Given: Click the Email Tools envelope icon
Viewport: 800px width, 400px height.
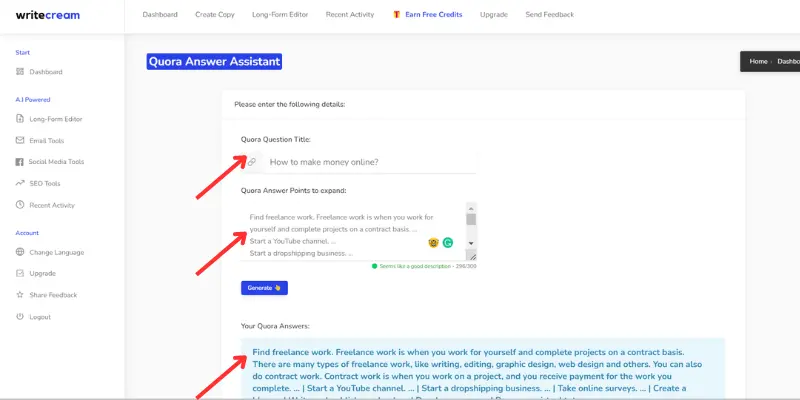Looking at the screenshot, I should point(20,140).
